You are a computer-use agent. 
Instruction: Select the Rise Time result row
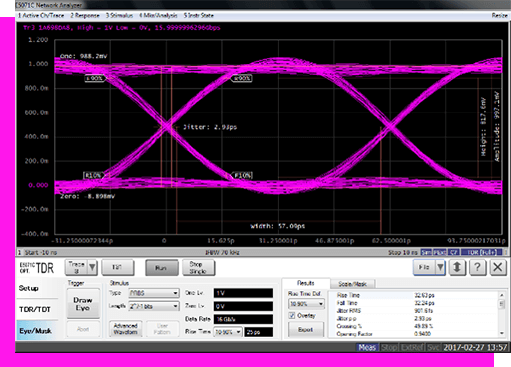tap(413, 295)
